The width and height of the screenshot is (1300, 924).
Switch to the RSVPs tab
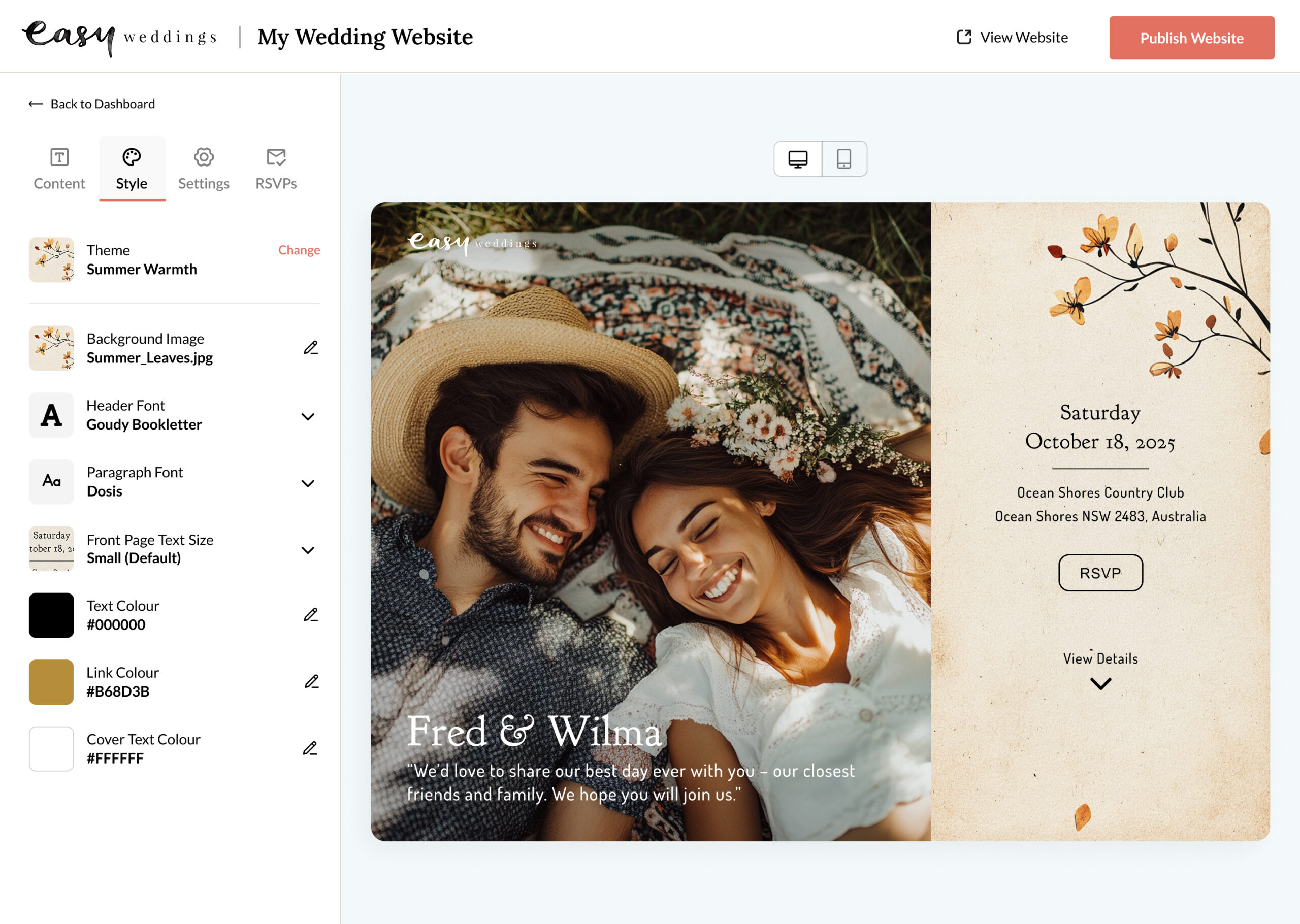(275, 169)
